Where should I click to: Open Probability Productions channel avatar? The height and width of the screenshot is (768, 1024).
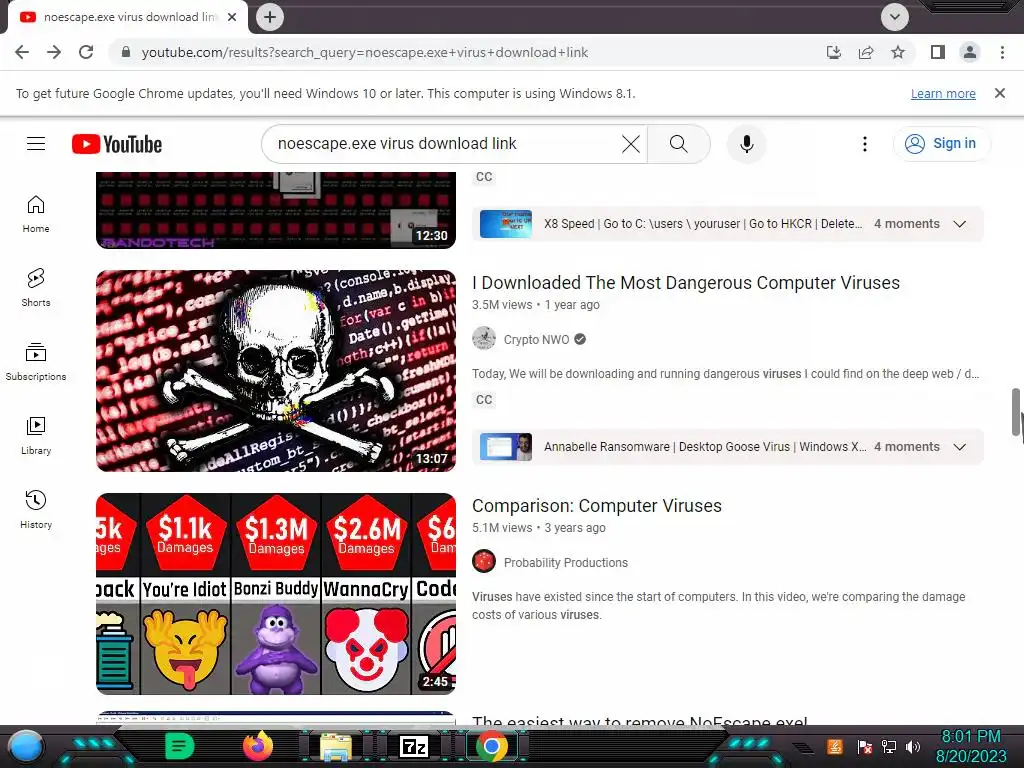pyautogui.click(x=484, y=562)
